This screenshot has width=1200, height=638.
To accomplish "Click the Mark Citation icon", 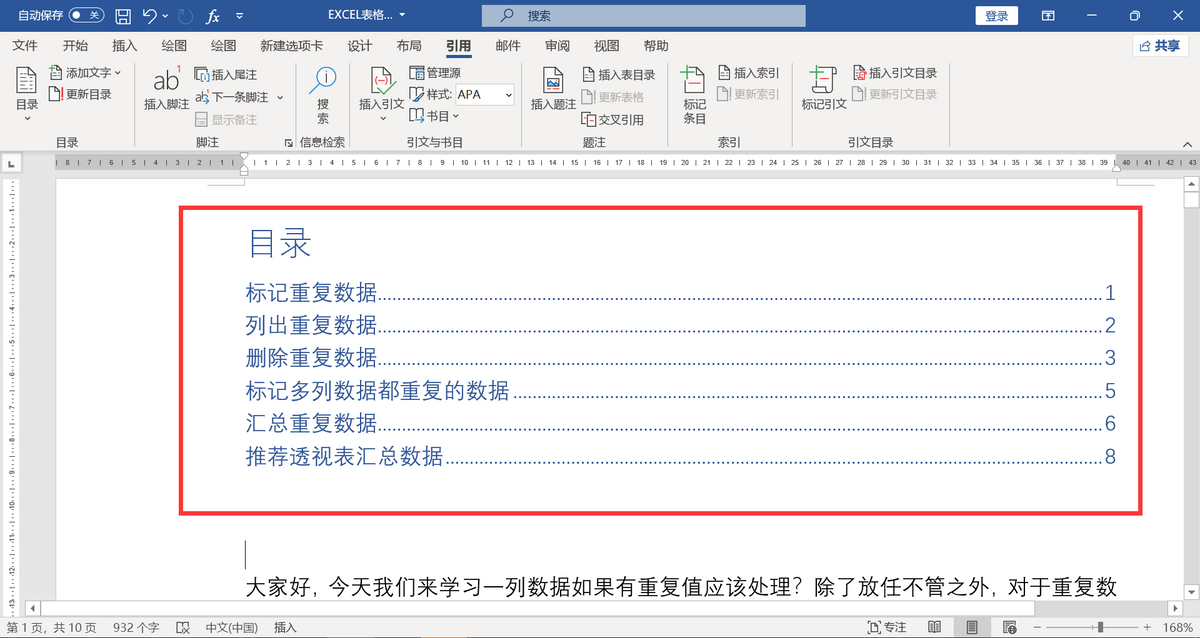I will click(823, 81).
